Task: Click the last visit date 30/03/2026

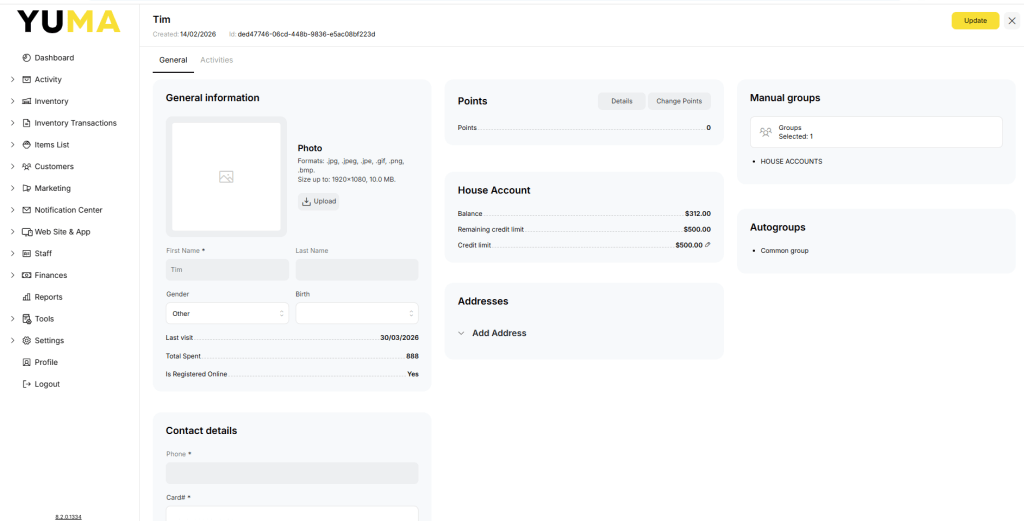Action: click(399, 338)
